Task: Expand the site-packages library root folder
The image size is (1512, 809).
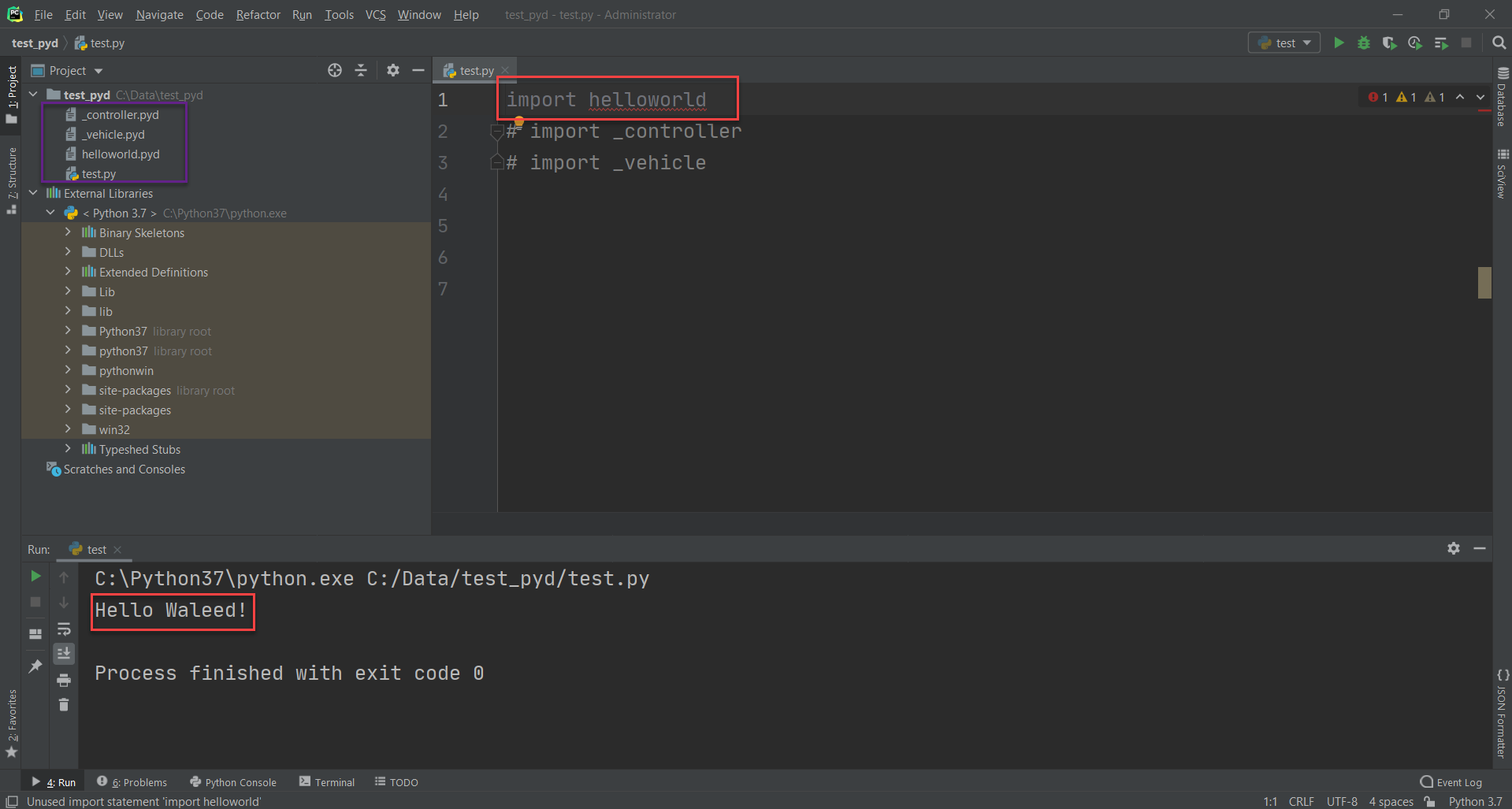Action: pyautogui.click(x=69, y=390)
